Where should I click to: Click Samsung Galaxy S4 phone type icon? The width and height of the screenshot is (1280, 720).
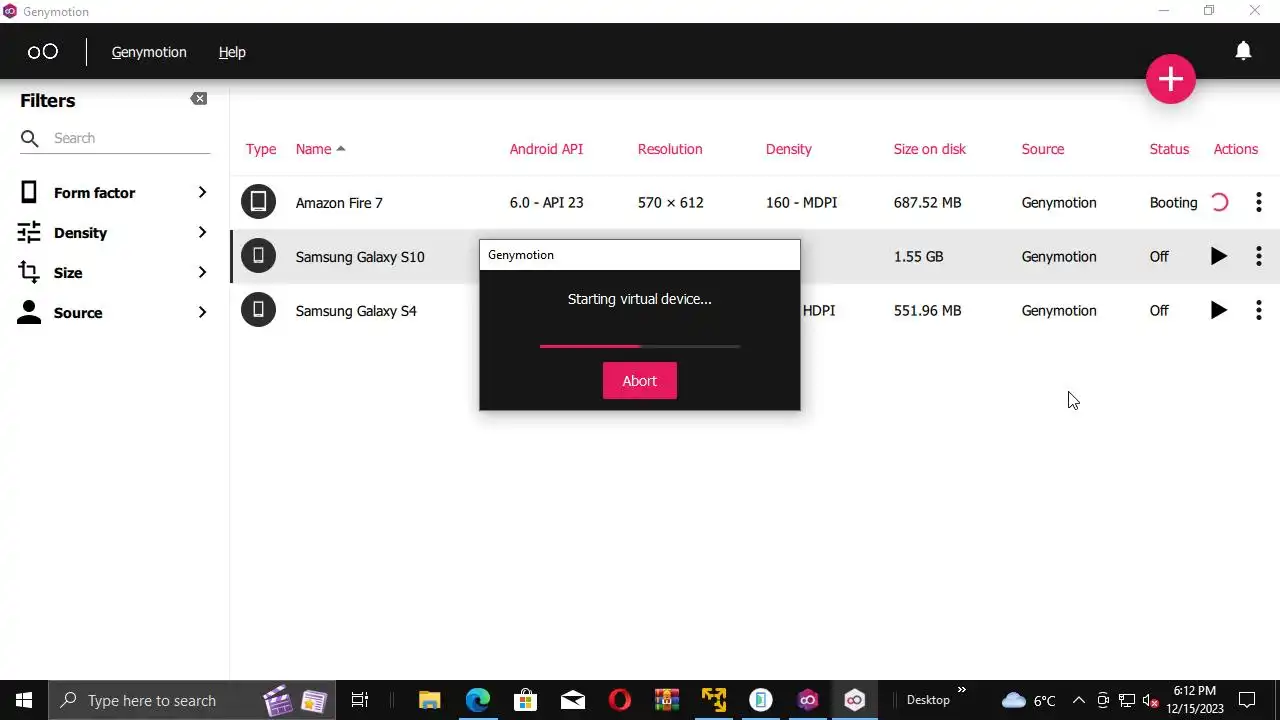point(258,310)
